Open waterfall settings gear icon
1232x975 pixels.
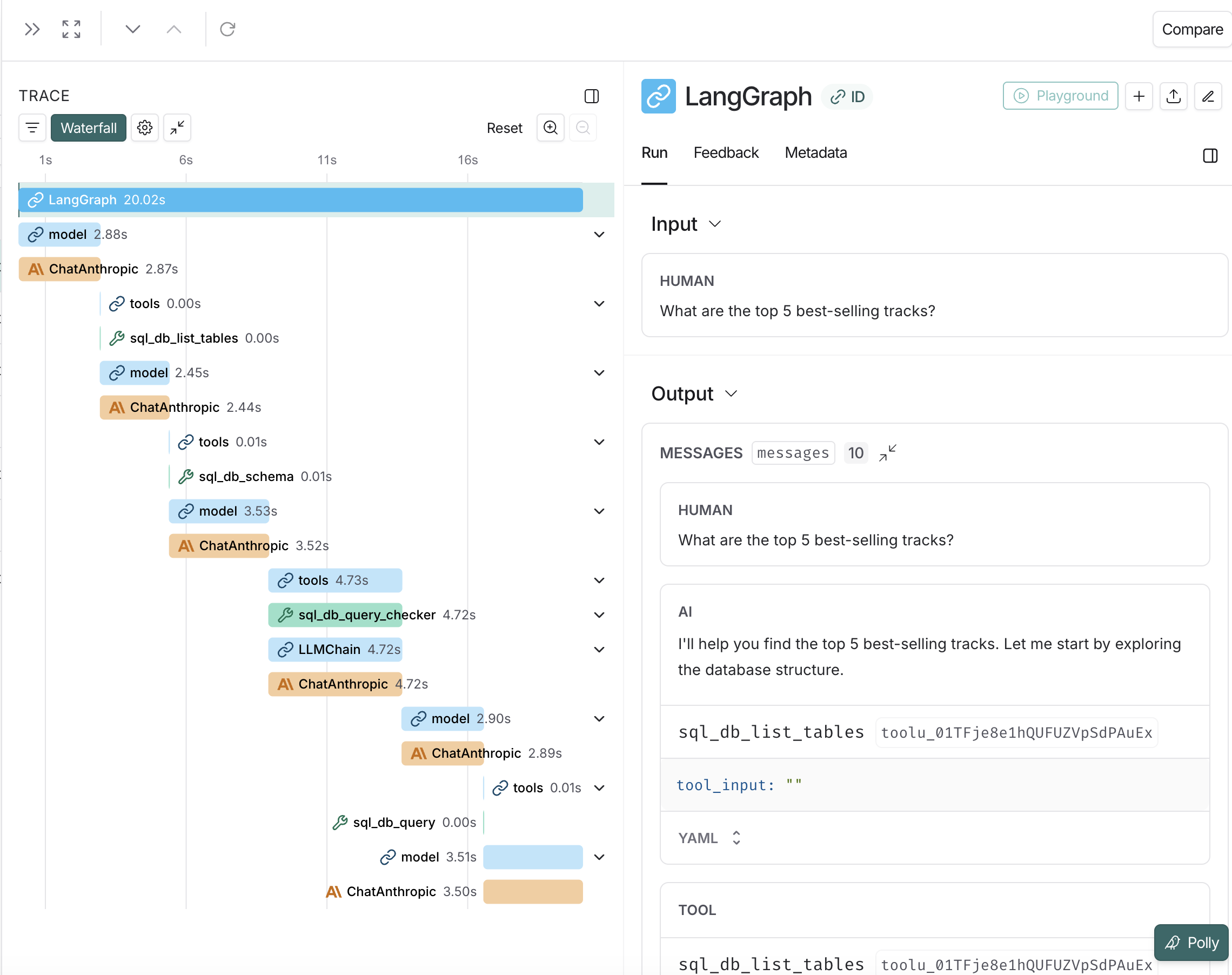145,128
